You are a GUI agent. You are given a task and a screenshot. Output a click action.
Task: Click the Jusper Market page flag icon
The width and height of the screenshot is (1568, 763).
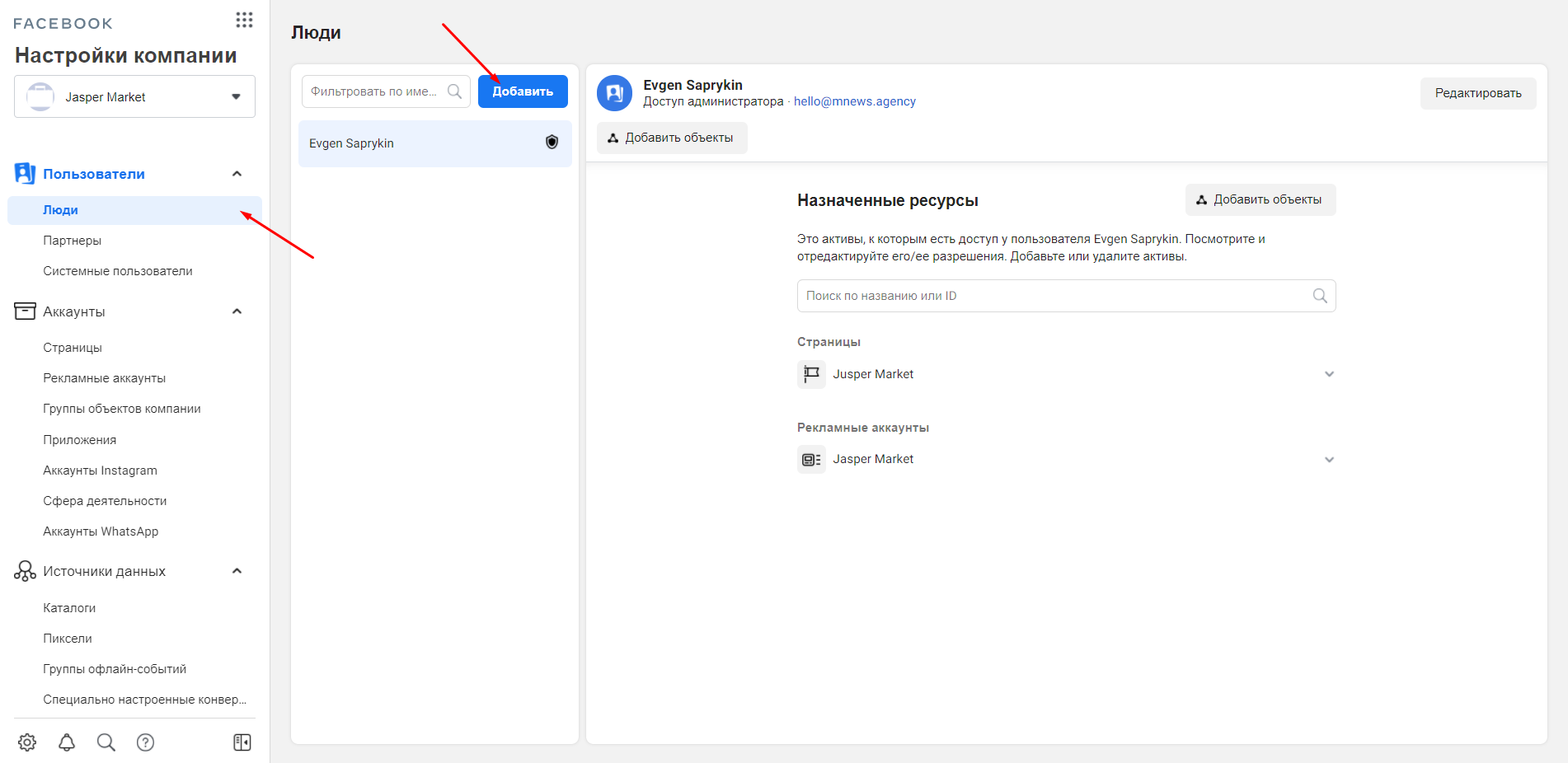[811, 374]
